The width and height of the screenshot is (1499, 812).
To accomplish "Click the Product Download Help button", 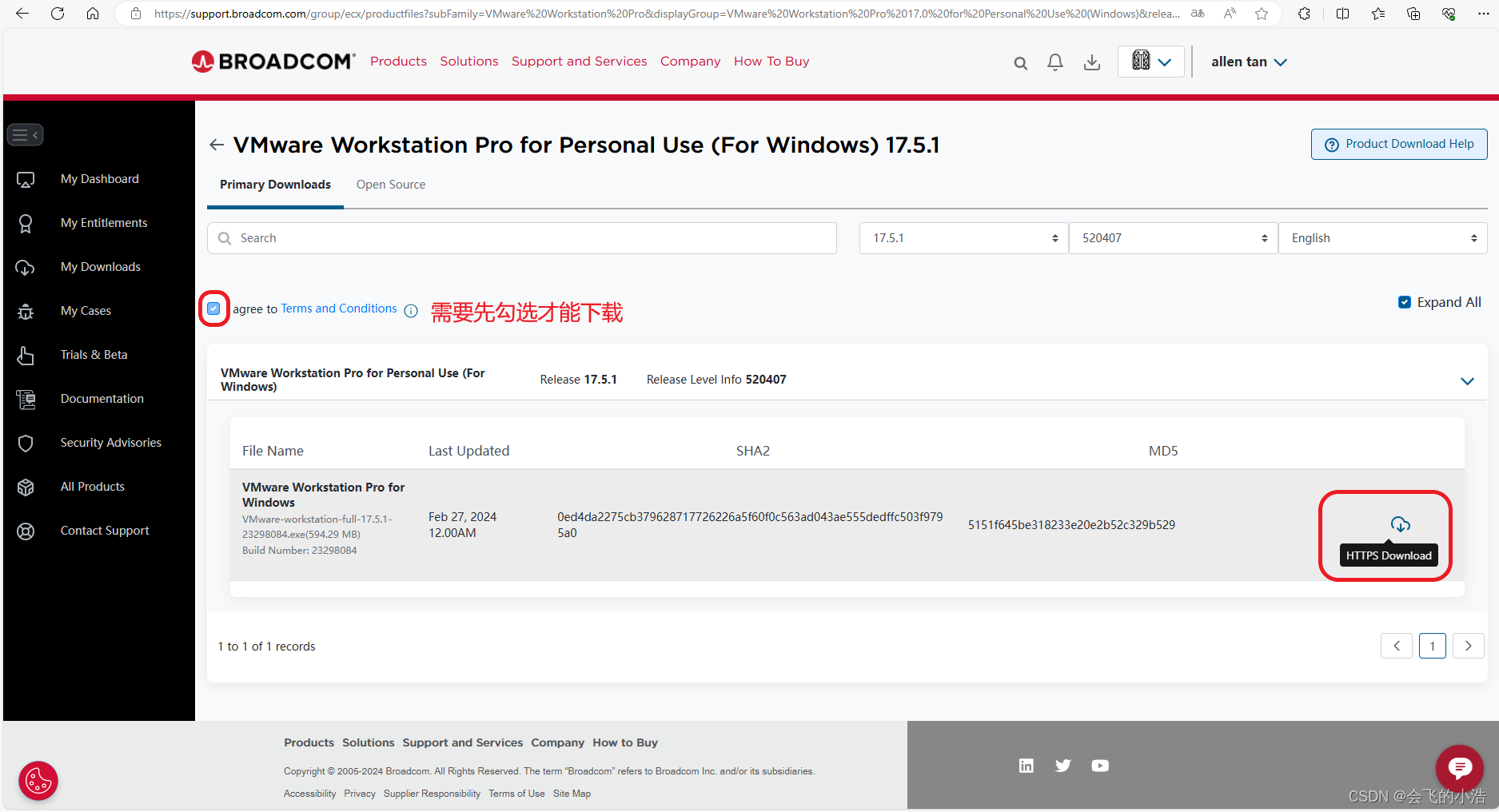I will click(x=1399, y=144).
